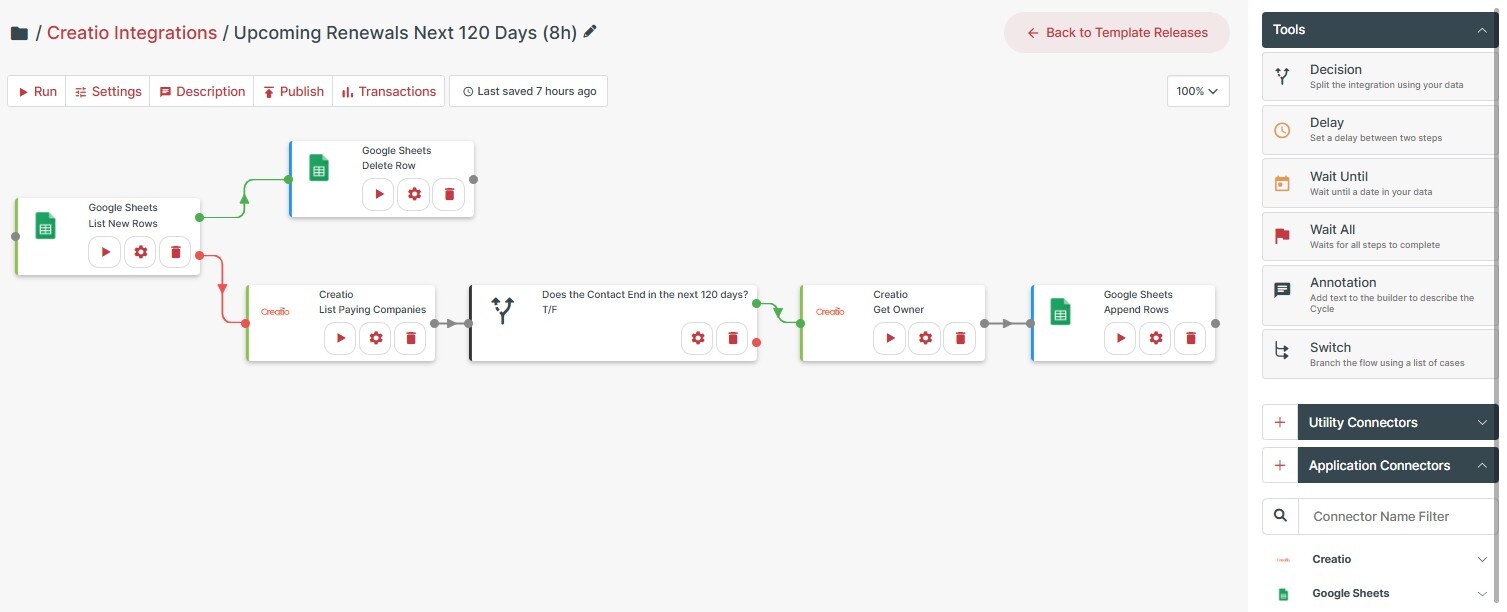Open settings of the Decision T/F step

(x=697, y=338)
